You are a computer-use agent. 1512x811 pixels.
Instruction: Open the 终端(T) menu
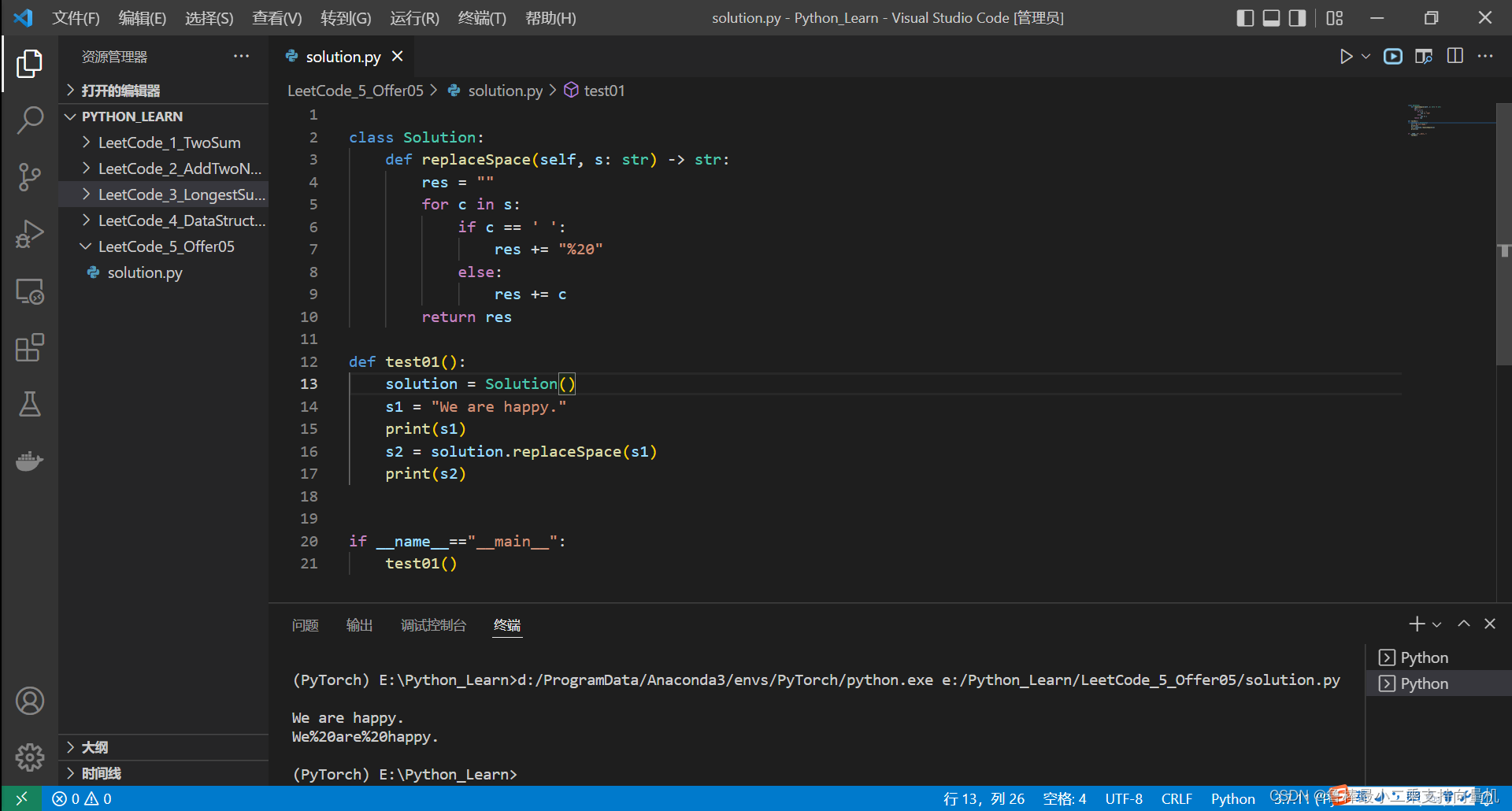coord(483,18)
